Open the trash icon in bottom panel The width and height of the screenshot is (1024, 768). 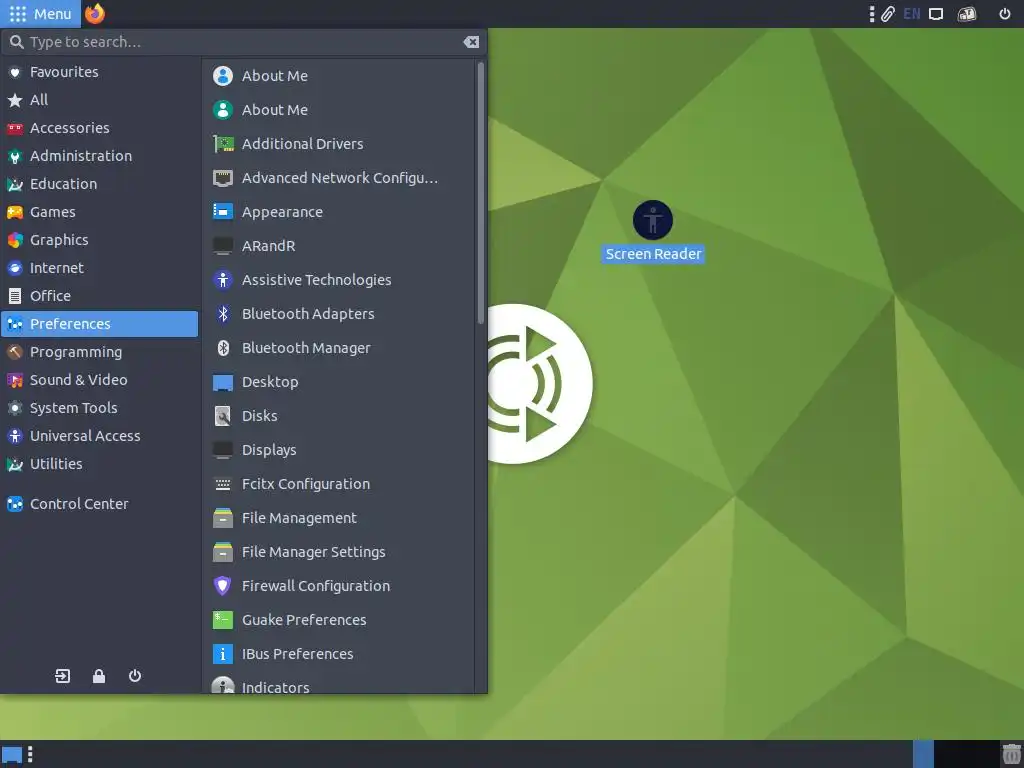[x=1012, y=754]
